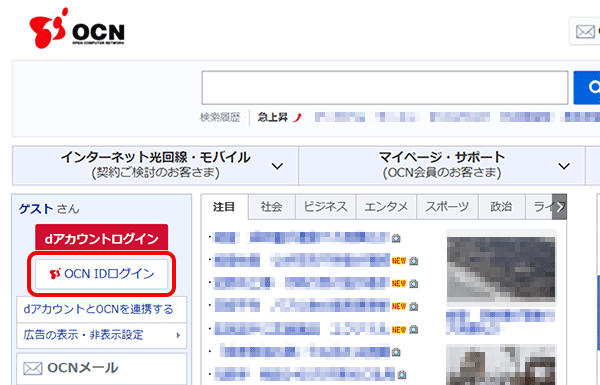The width and height of the screenshot is (600, 385).
Task: Click the blue search magnifier button
Action: click(587, 87)
